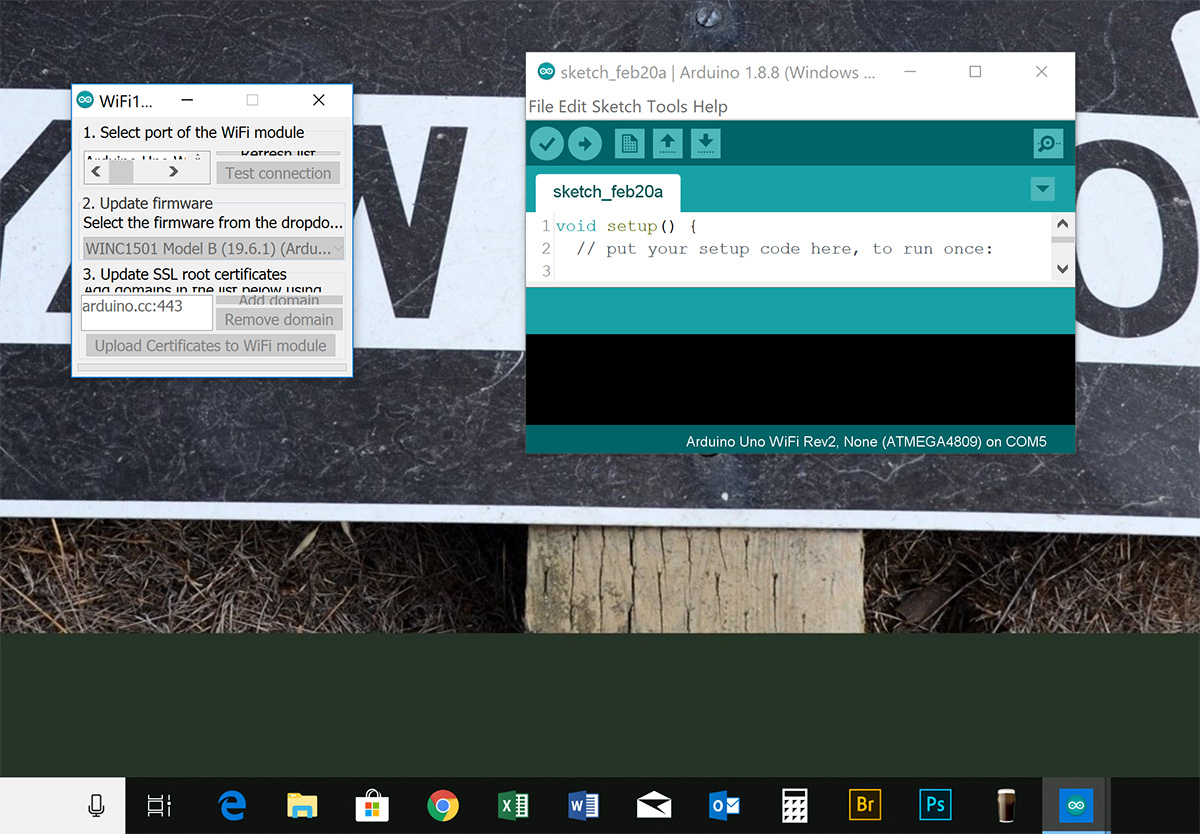The height and width of the screenshot is (834, 1200).
Task: Save the sketch with the Save icon
Action: pyautogui.click(x=706, y=144)
